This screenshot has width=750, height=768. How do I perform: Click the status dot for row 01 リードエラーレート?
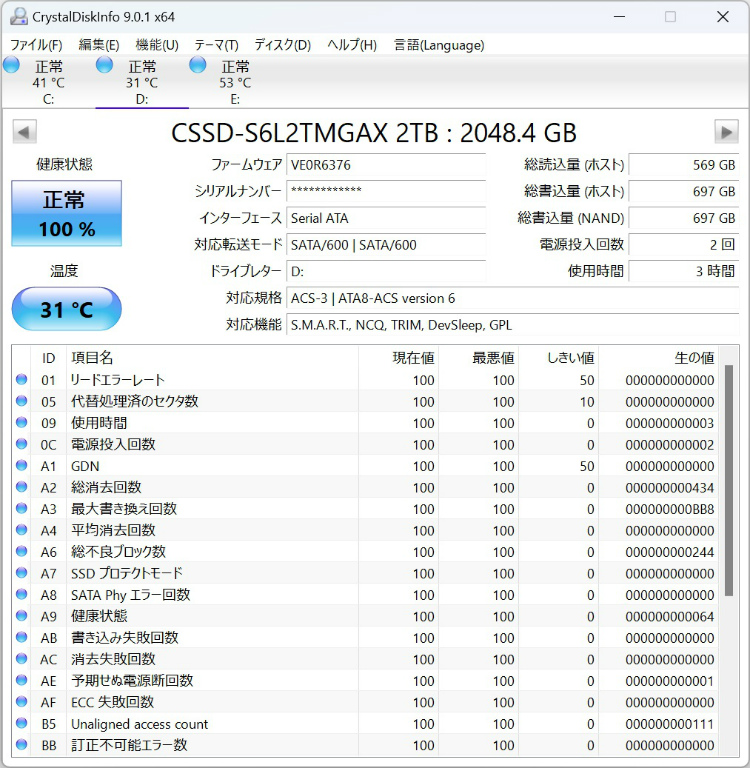point(22,380)
